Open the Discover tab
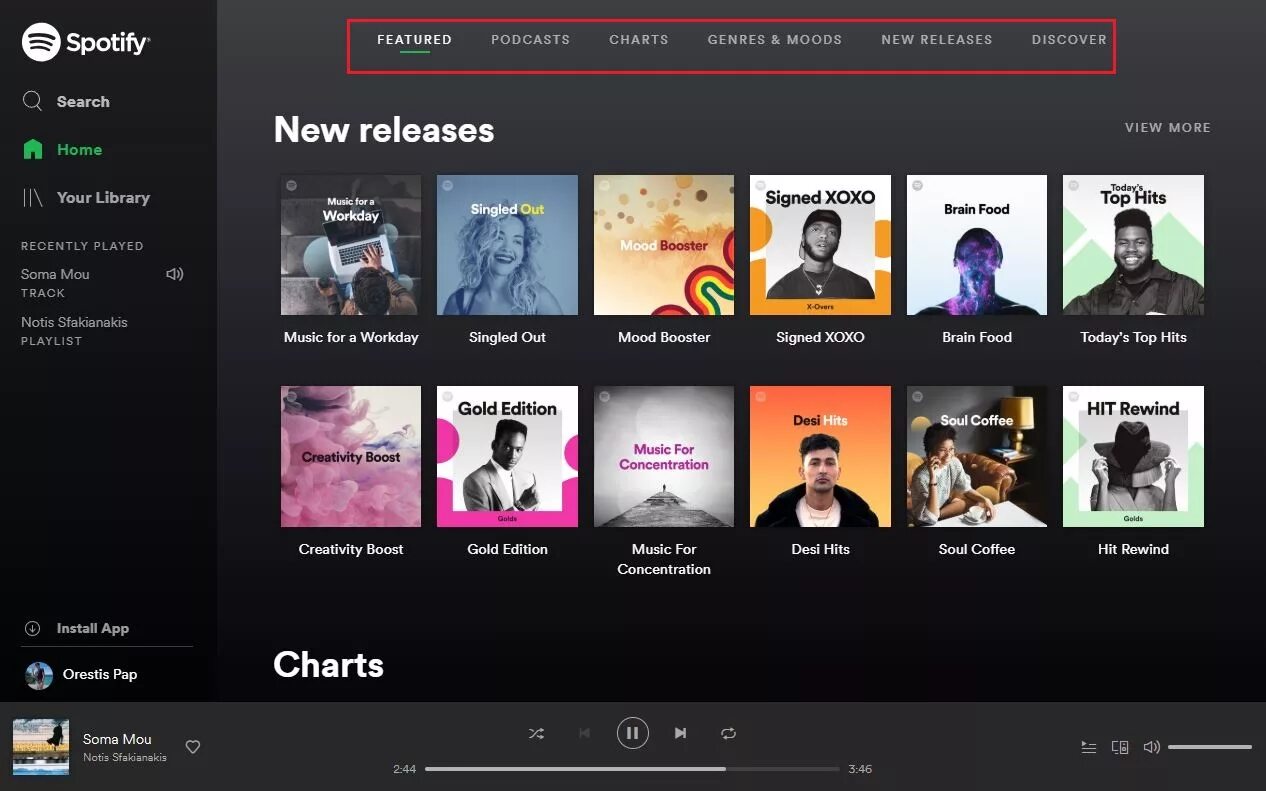This screenshot has width=1266, height=791. (1069, 40)
